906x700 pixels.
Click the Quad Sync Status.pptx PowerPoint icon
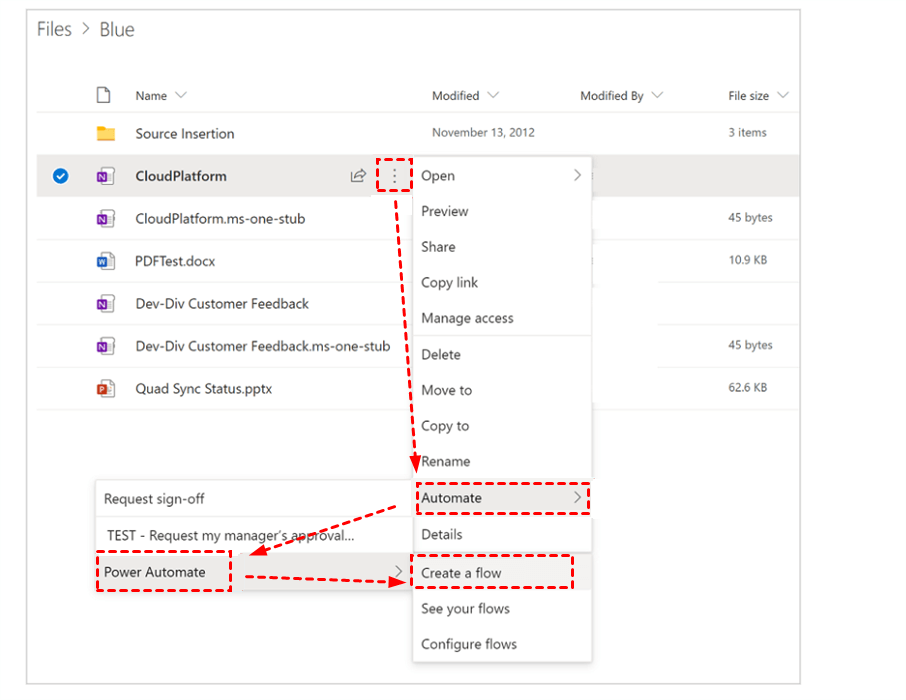(106, 388)
